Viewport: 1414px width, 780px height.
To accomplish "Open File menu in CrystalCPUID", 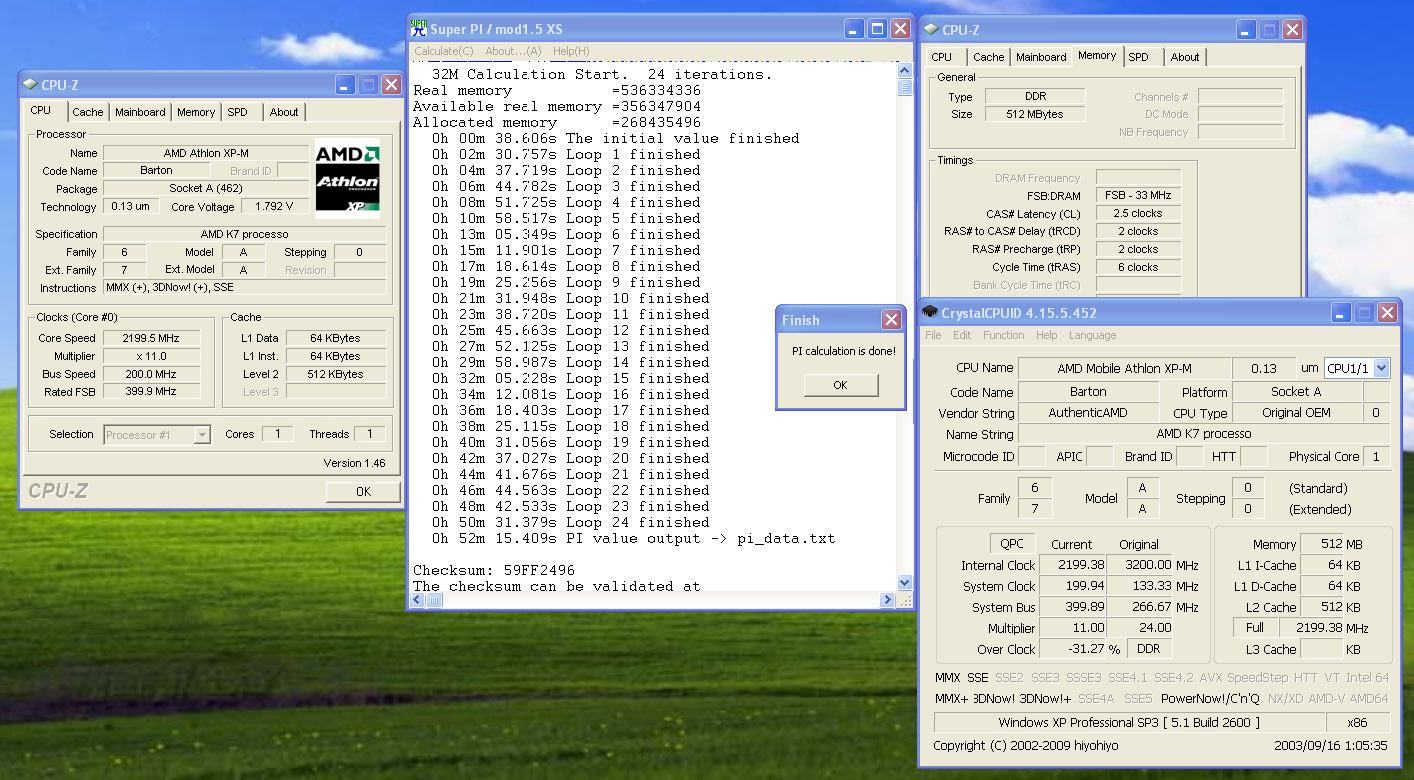I will 933,335.
